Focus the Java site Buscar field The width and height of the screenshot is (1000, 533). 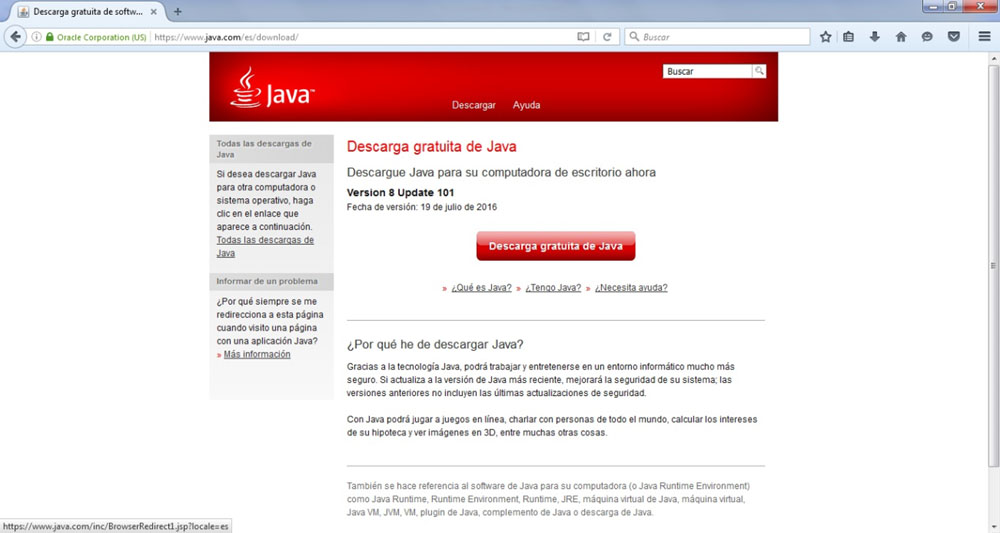point(707,71)
